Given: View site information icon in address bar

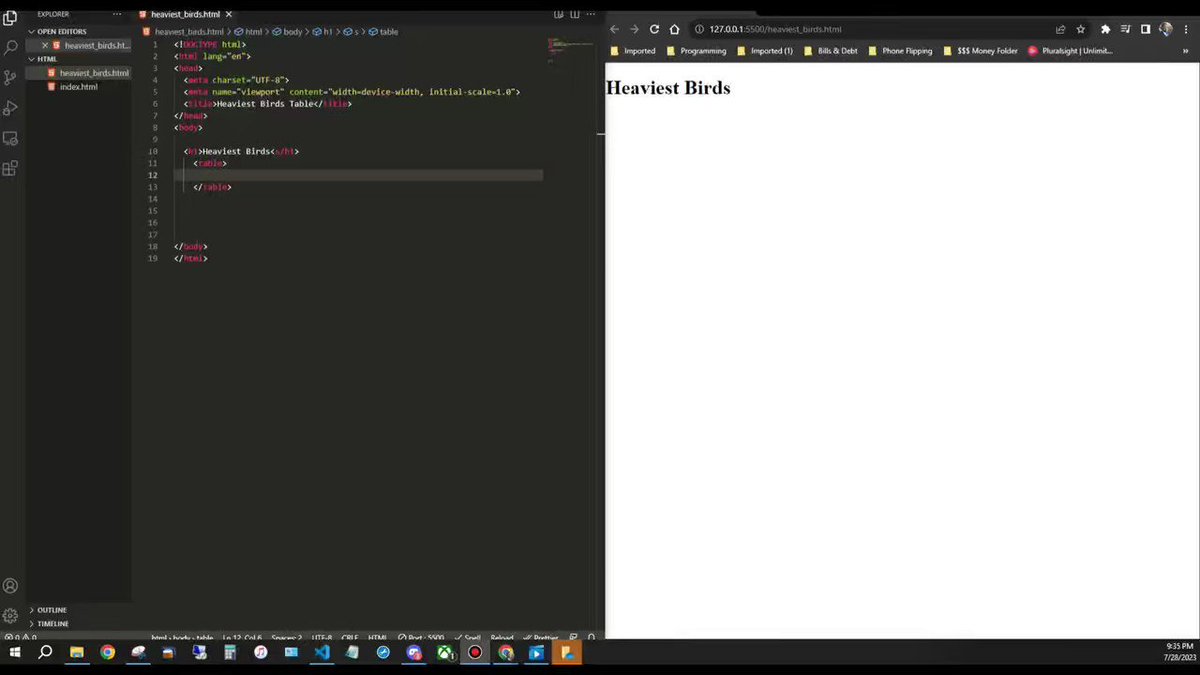Looking at the screenshot, I should tap(699, 29).
